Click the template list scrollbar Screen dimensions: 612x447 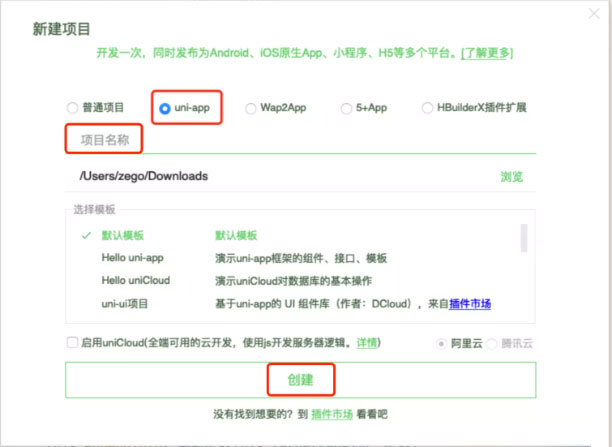point(523,240)
